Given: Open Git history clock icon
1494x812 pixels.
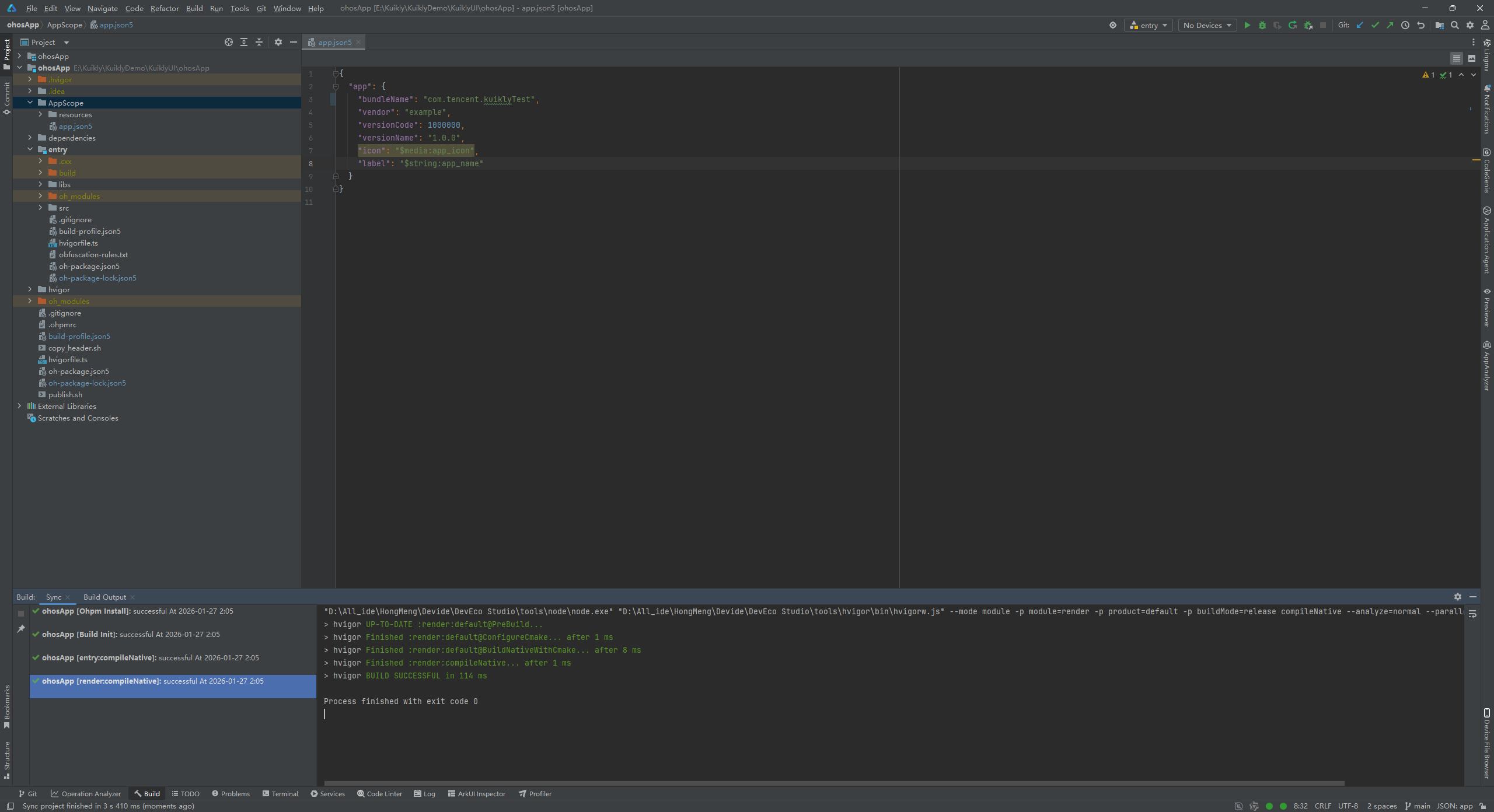Looking at the screenshot, I should click(x=1405, y=25).
